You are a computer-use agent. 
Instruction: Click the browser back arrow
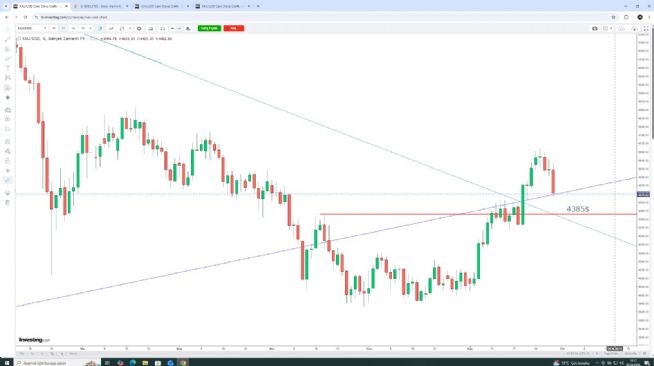pos(6,17)
